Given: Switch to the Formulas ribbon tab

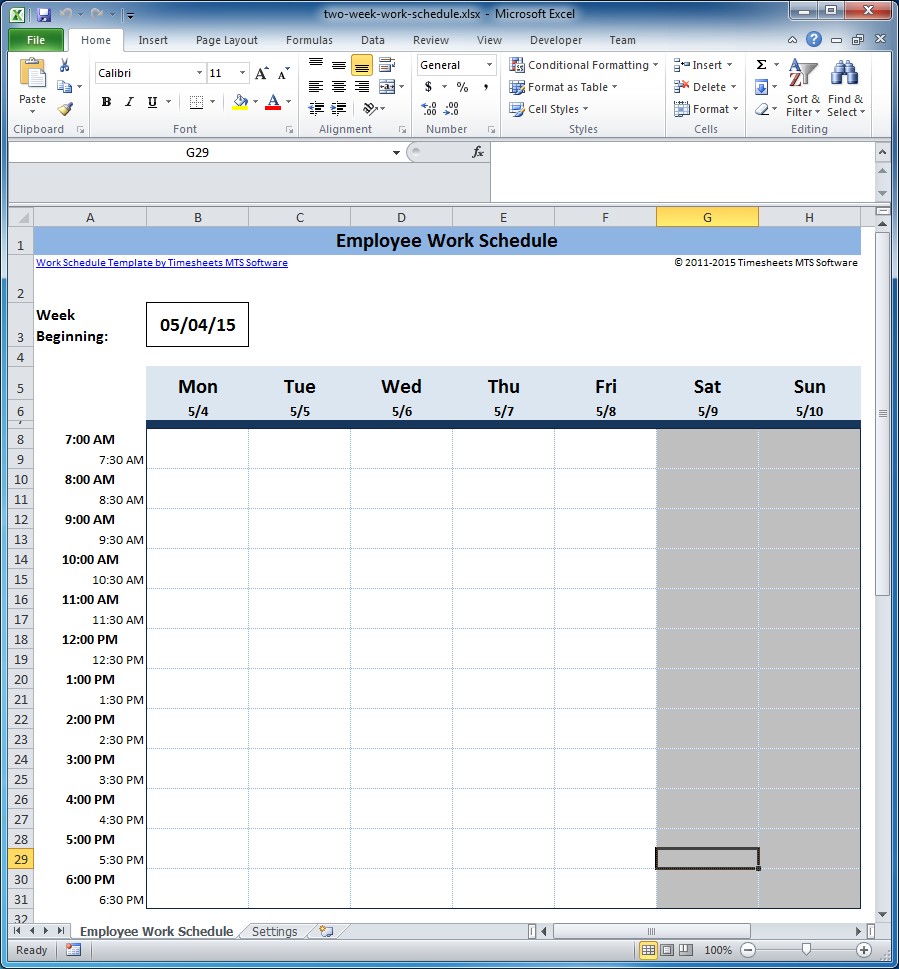Looking at the screenshot, I should click(309, 40).
